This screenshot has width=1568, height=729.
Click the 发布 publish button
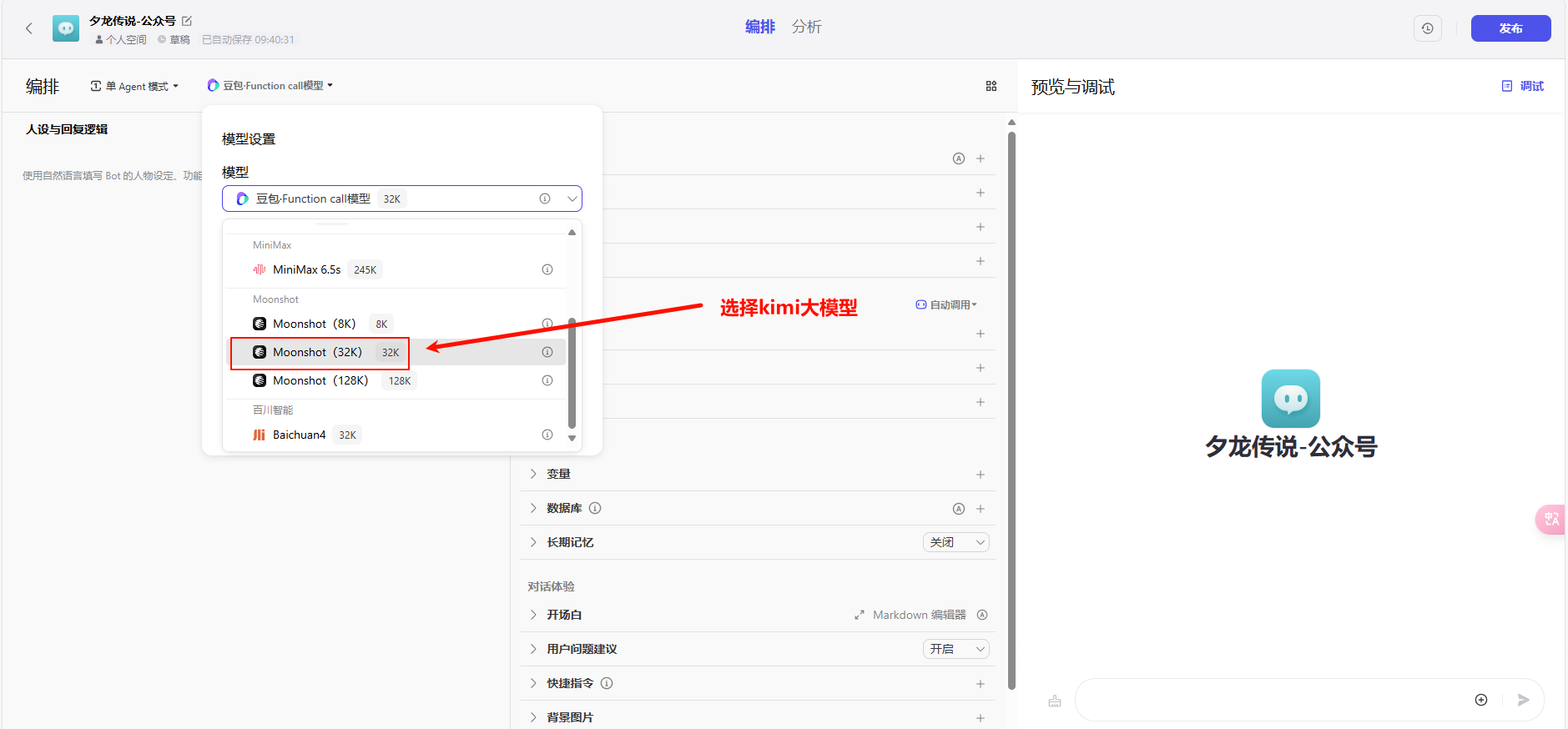pos(1510,28)
